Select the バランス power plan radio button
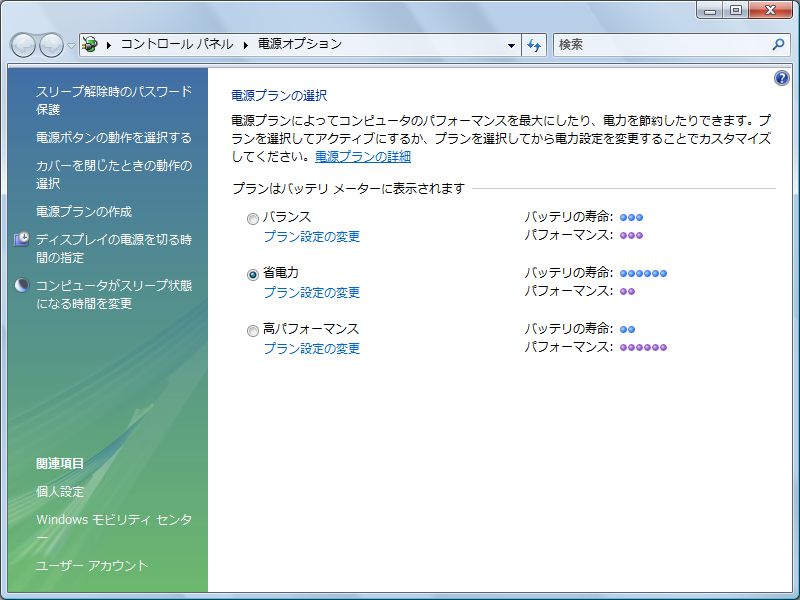Image resolution: width=800 pixels, height=600 pixels. coord(253,219)
